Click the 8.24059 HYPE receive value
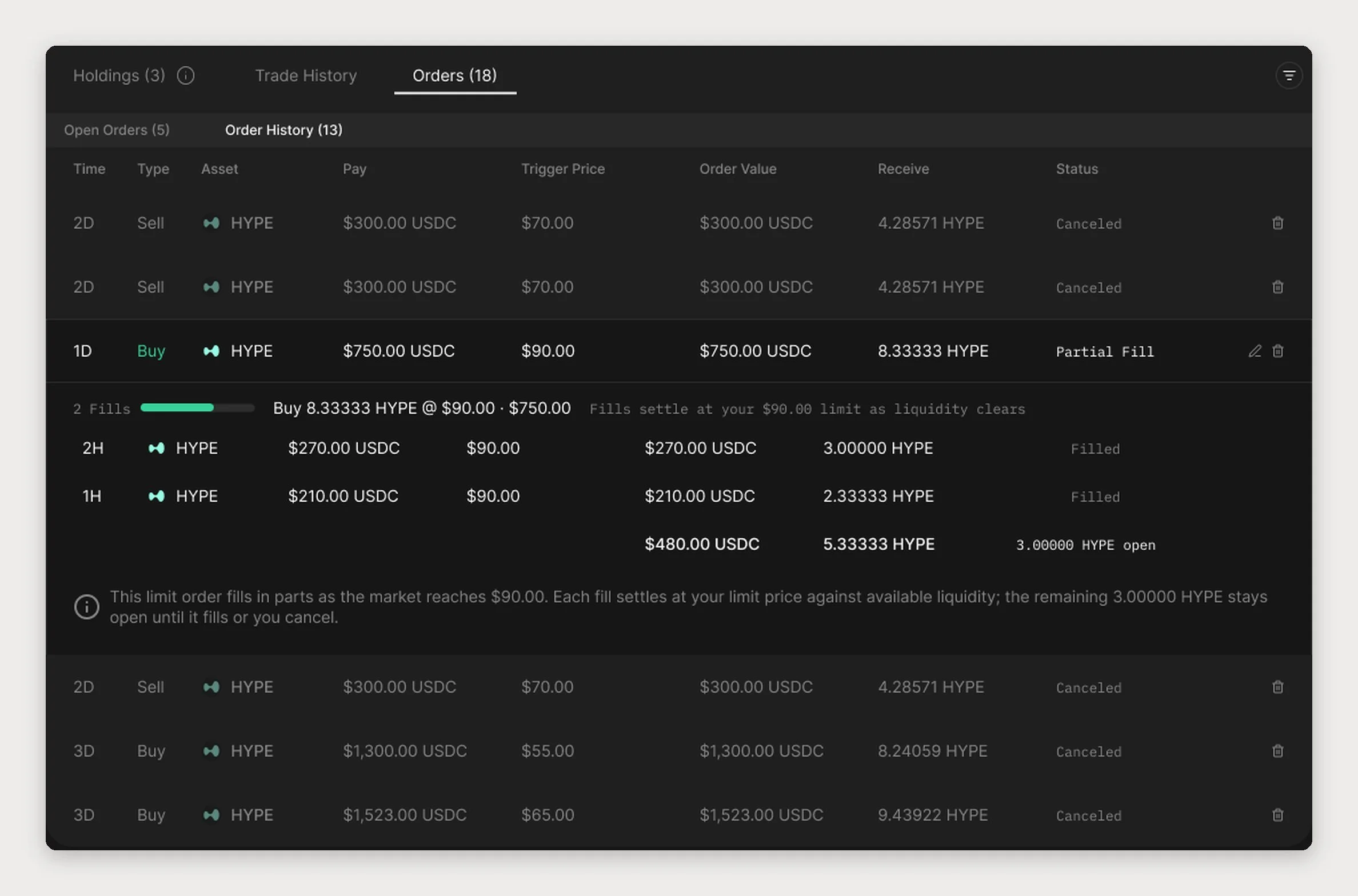This screenshot has height=896, width=1358. (933, 751)
